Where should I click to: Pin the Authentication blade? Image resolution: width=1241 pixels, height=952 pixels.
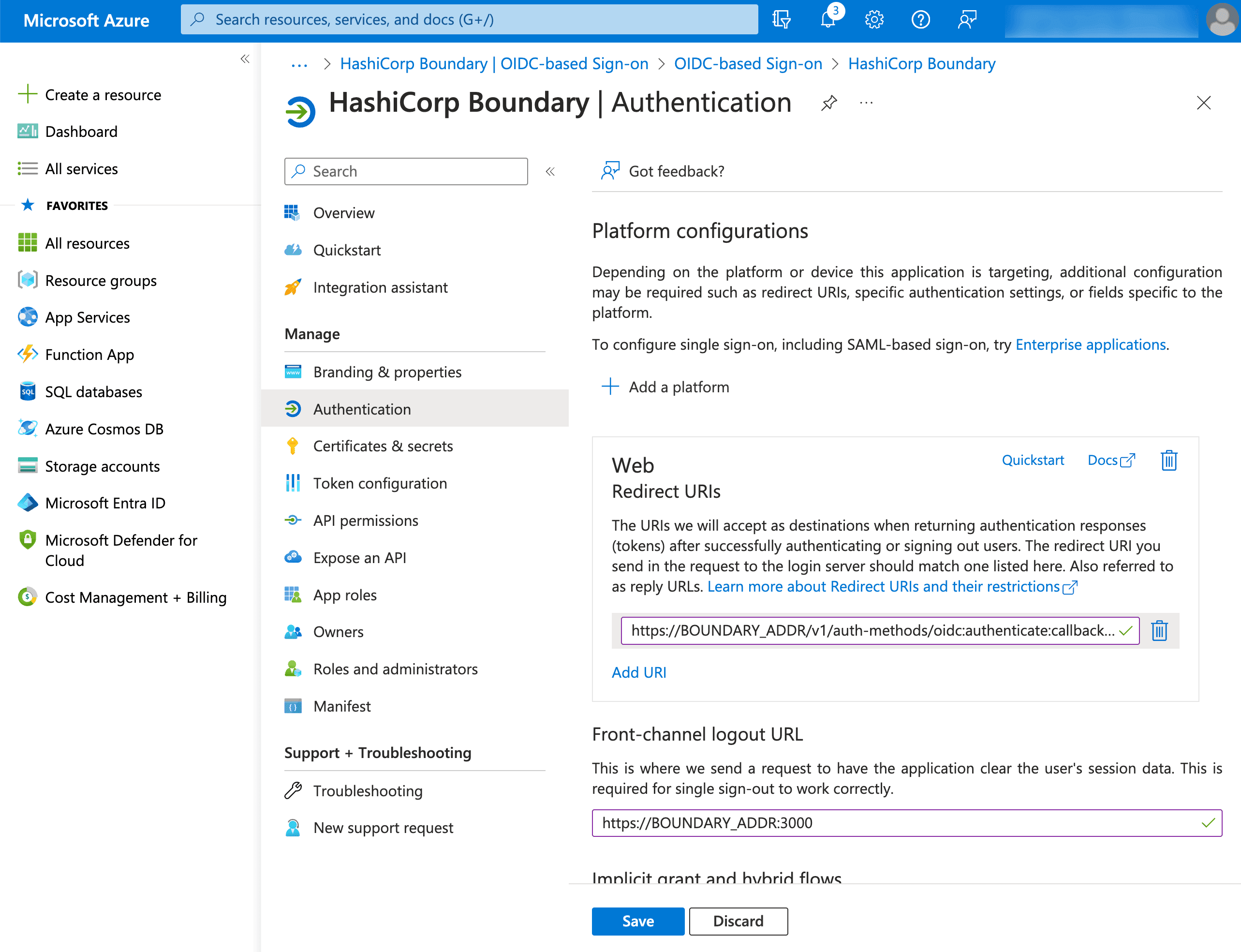[x=828, y=103]
